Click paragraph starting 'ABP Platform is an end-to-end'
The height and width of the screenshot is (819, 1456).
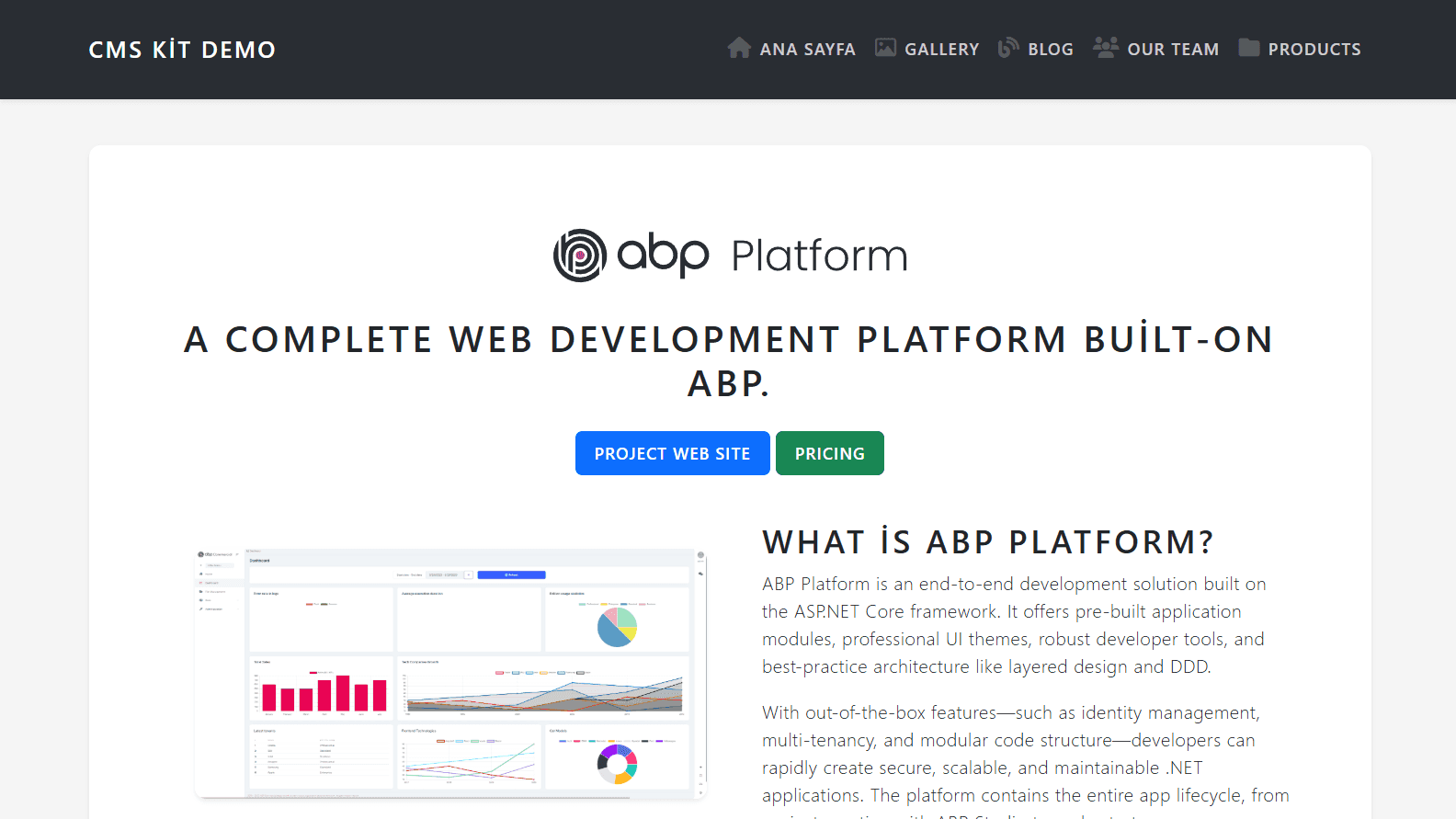point(1014,625)
